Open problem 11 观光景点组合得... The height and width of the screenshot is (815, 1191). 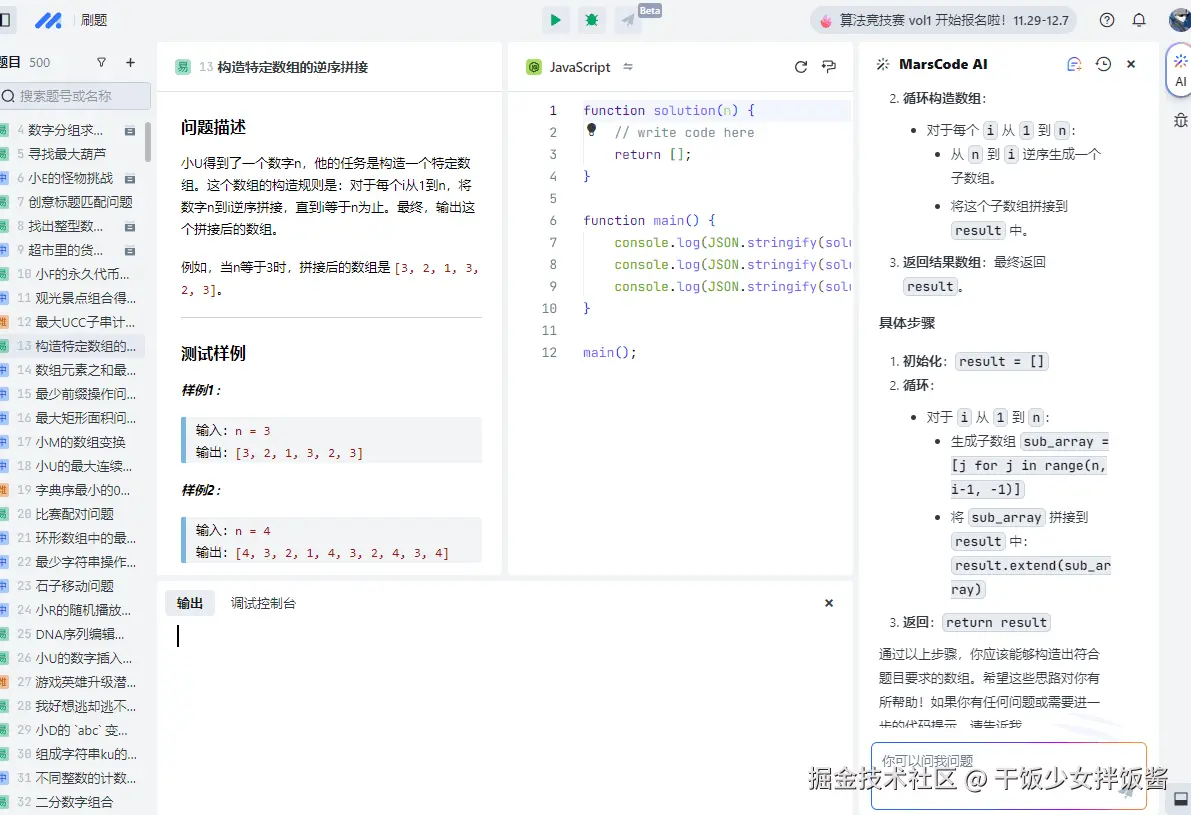pyautogui.click(x=85, y=298)
